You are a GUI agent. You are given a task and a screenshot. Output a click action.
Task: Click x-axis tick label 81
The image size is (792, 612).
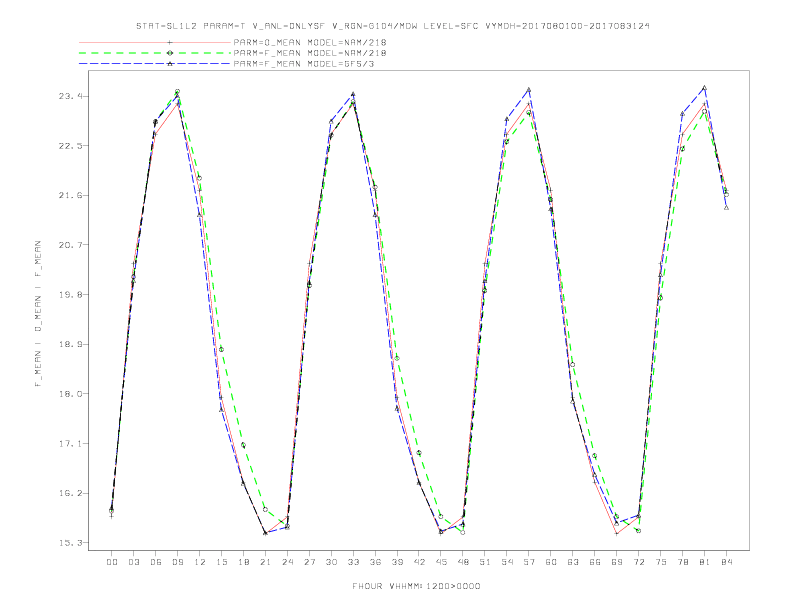point(705,562)
